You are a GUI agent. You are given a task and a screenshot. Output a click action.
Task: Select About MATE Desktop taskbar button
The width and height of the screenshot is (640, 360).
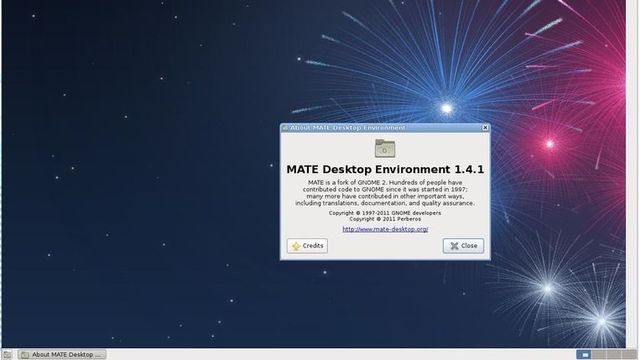62,355
